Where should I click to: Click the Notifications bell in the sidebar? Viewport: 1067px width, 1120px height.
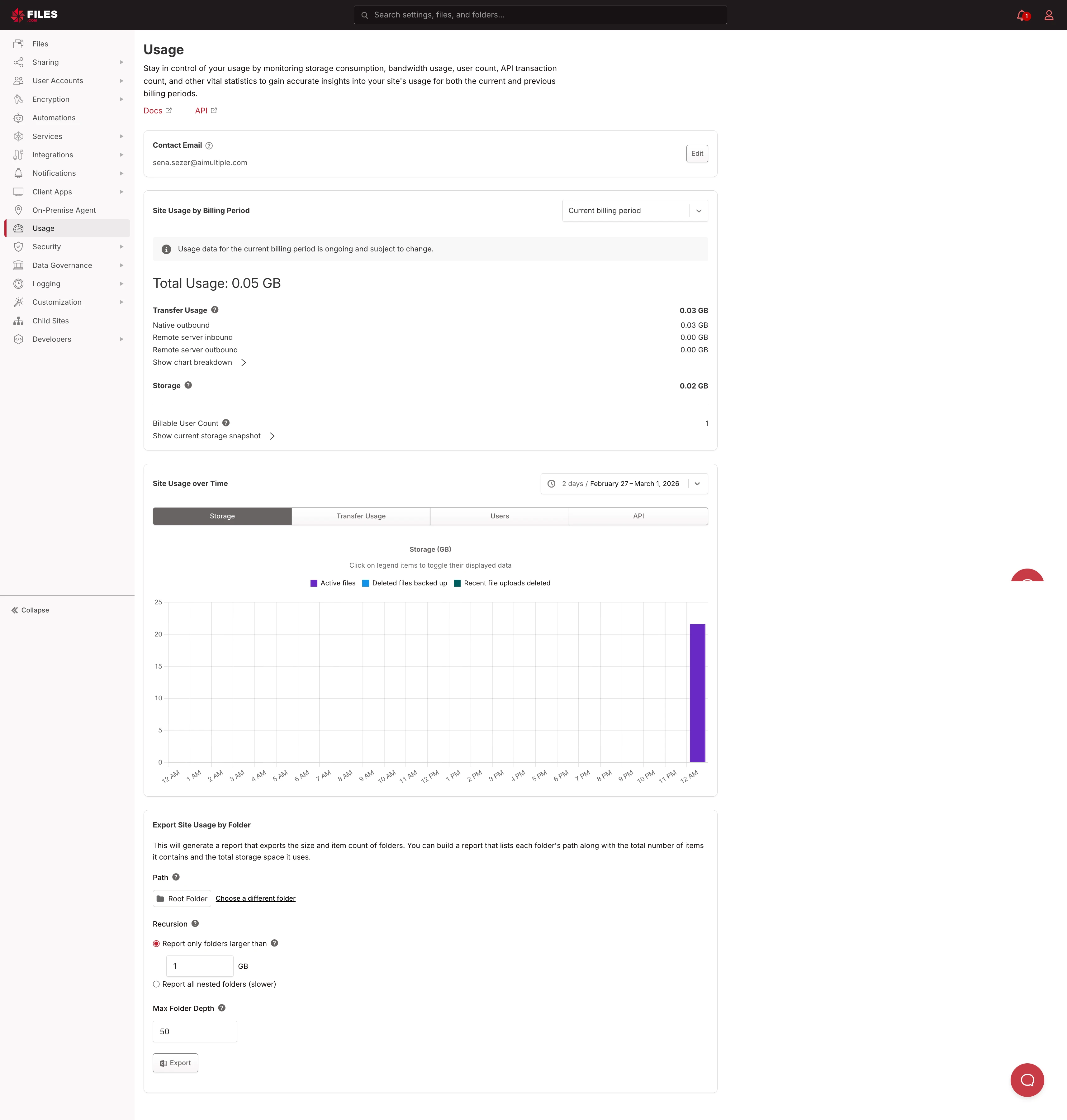[x=19, y=173]
